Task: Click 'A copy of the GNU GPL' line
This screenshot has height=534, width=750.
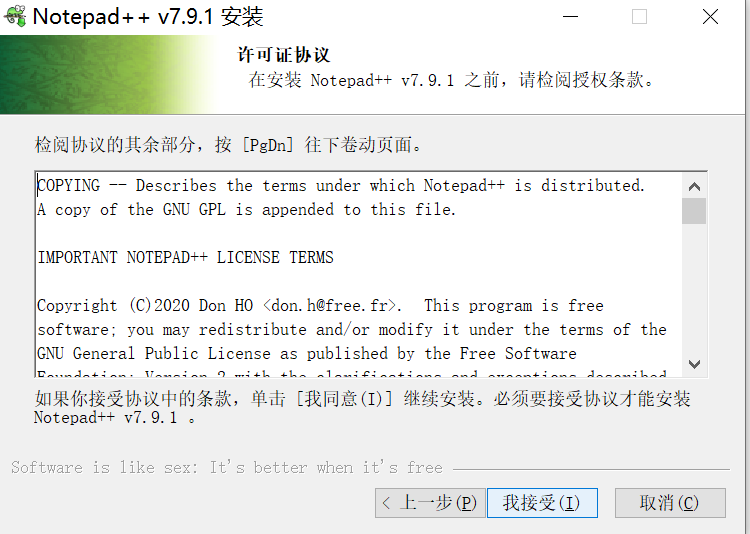Action: [246, 210]
